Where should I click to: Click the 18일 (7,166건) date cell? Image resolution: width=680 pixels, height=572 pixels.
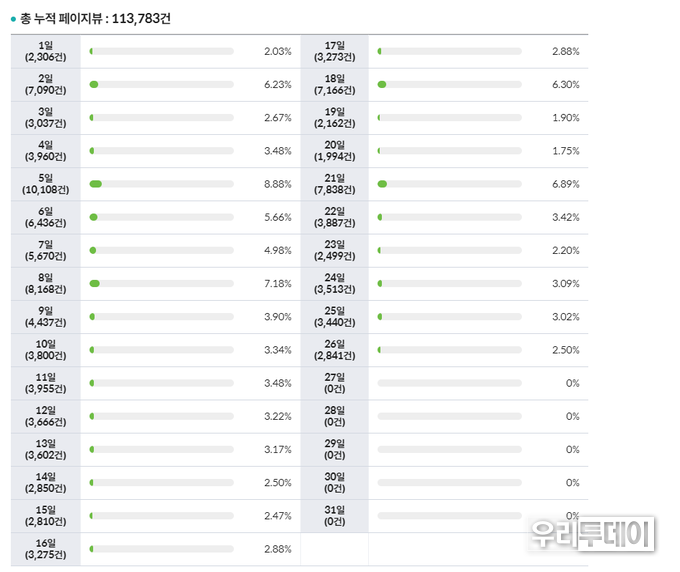(334, 85)
